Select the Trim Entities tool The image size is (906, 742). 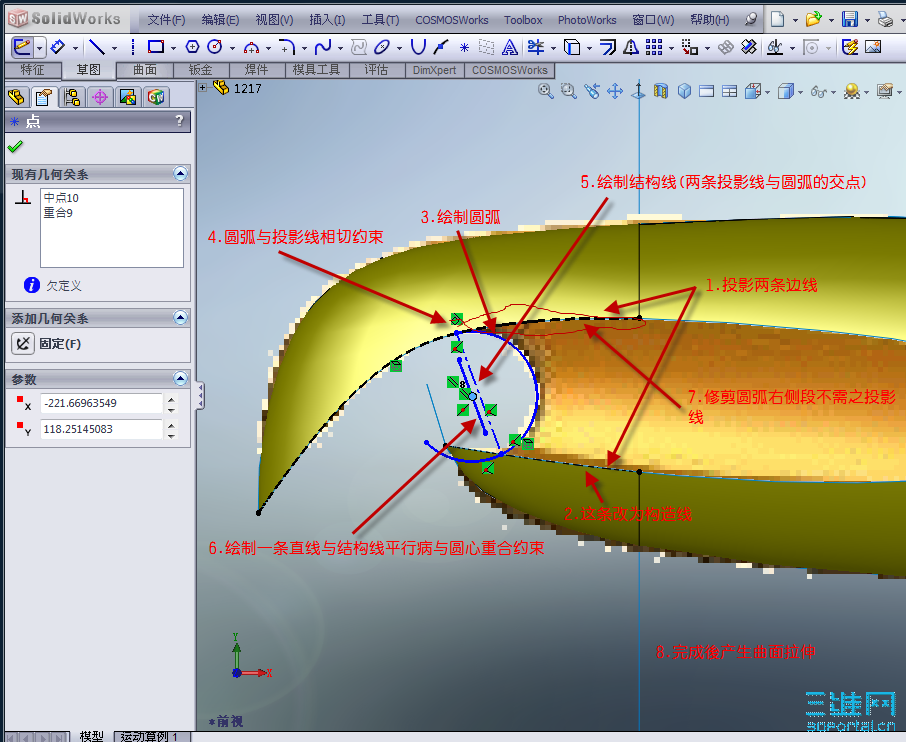[536, 47]
